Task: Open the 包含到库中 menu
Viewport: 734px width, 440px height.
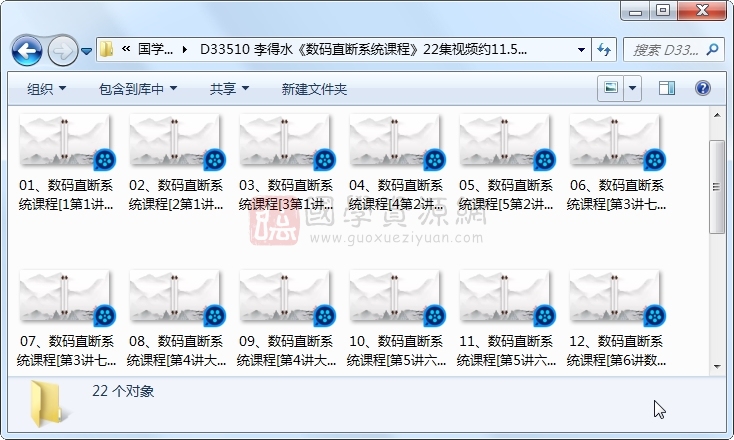Action: pyautogui.click(x=138, y=88)
